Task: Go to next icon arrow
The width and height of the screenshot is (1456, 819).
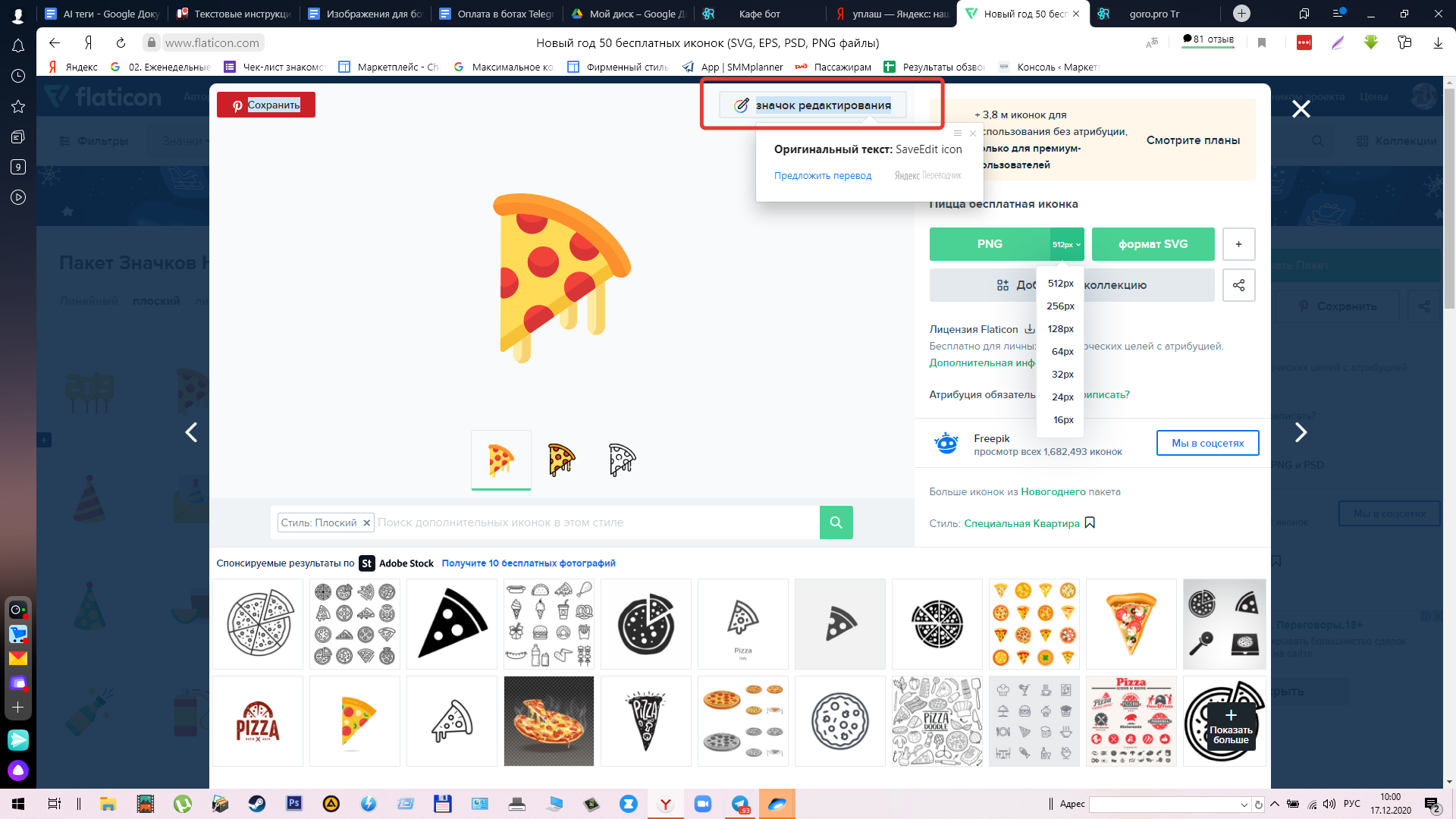Action: (1301, 432)
